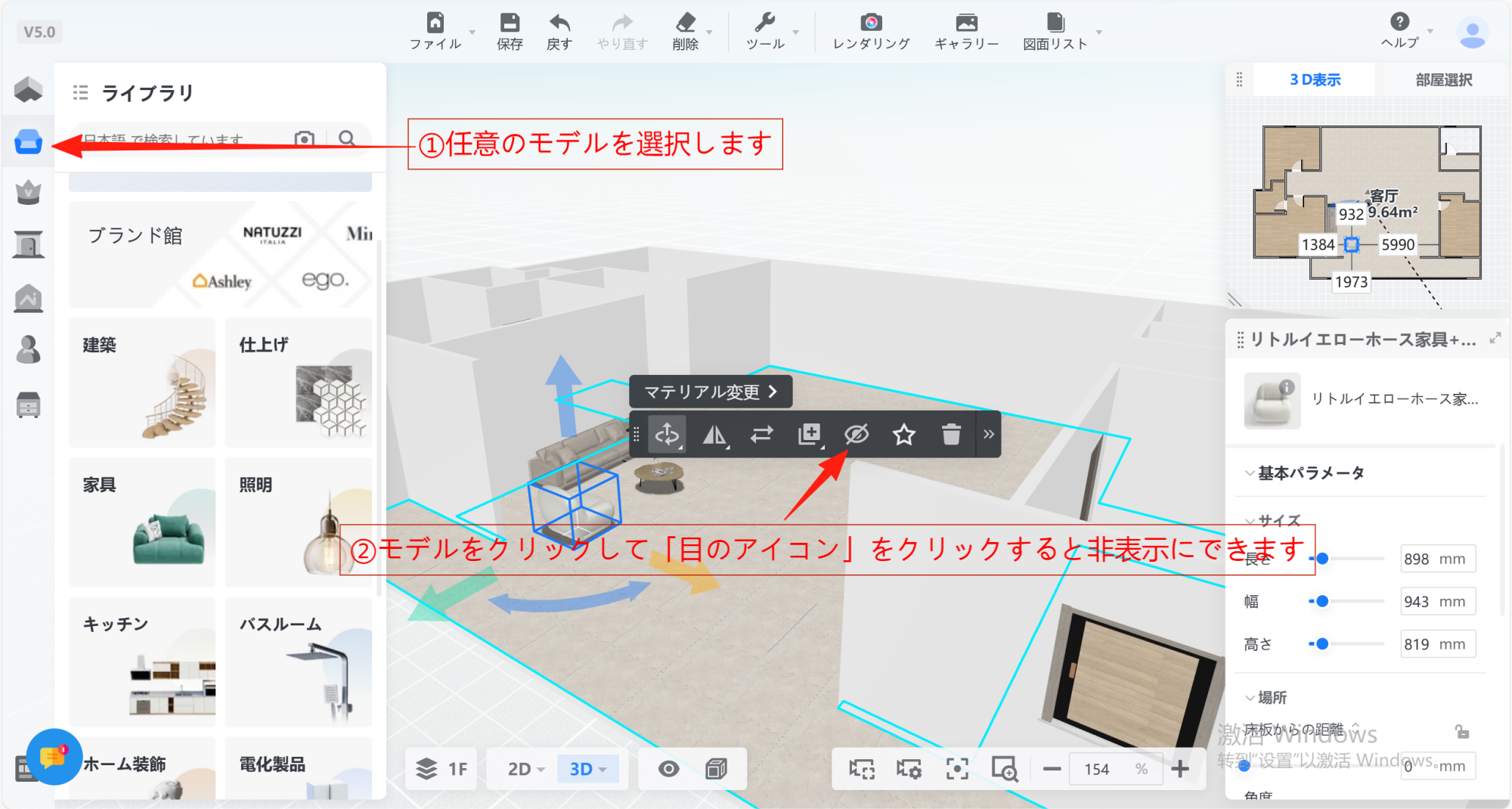Save the project with 保存
Screen dimensions: 1512x809
pos(510,32)
